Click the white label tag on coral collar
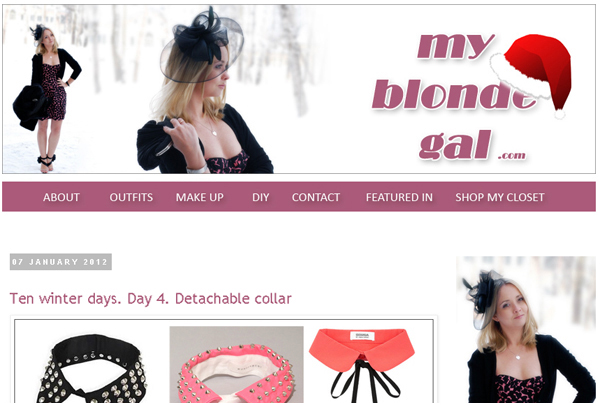Viewport: 600px width, 405px height. coord(362,336)
